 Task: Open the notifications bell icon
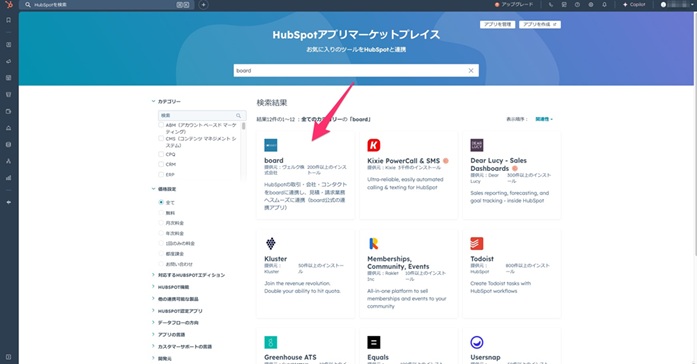604,4
